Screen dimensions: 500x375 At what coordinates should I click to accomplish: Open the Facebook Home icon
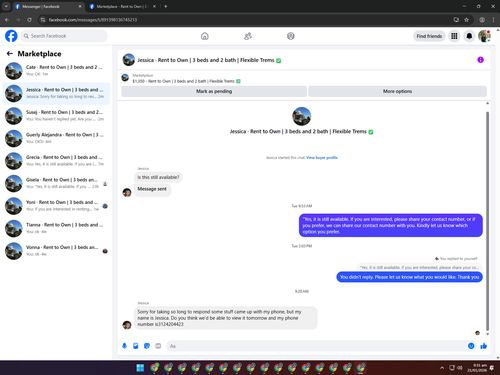205,36
